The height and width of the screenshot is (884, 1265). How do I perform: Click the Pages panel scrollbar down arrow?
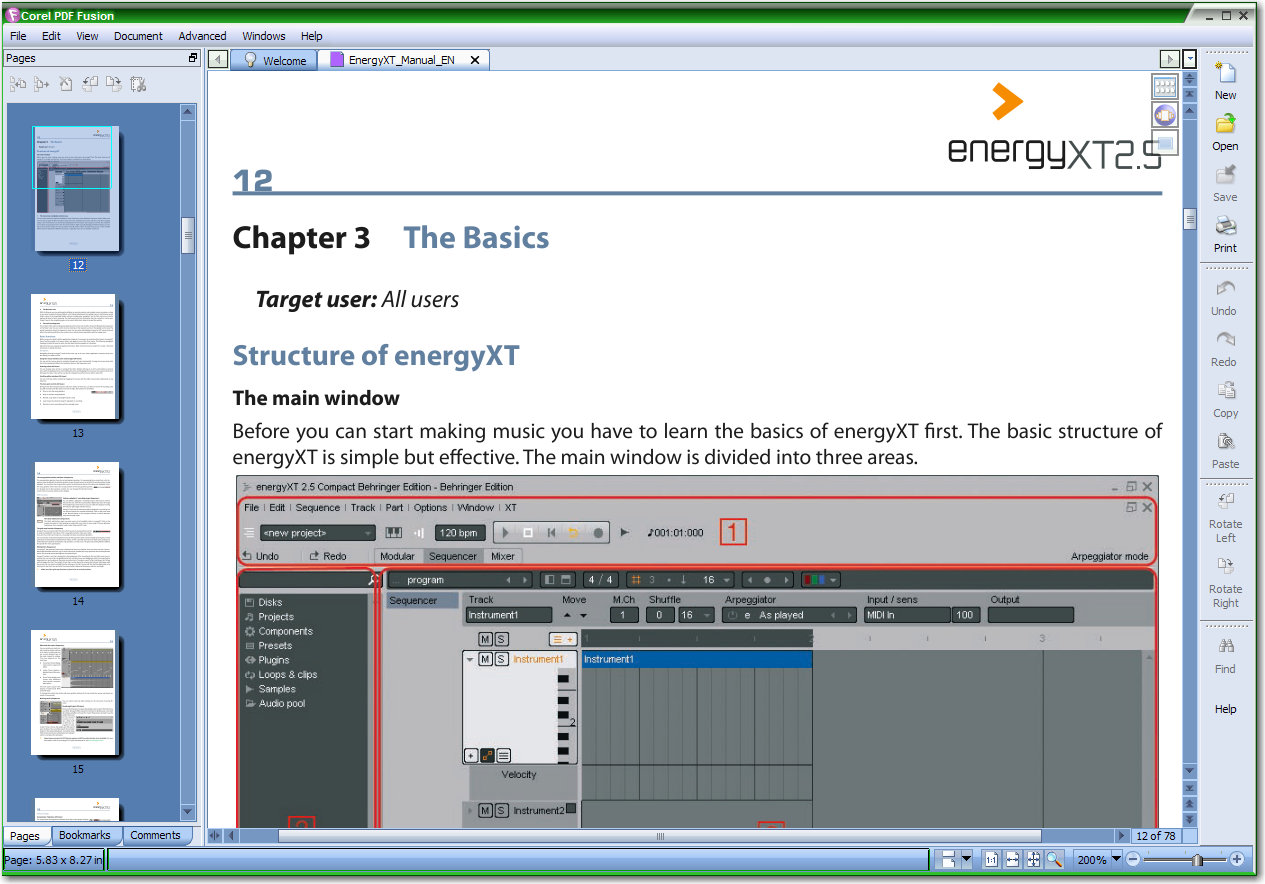(x=188, y=812)
